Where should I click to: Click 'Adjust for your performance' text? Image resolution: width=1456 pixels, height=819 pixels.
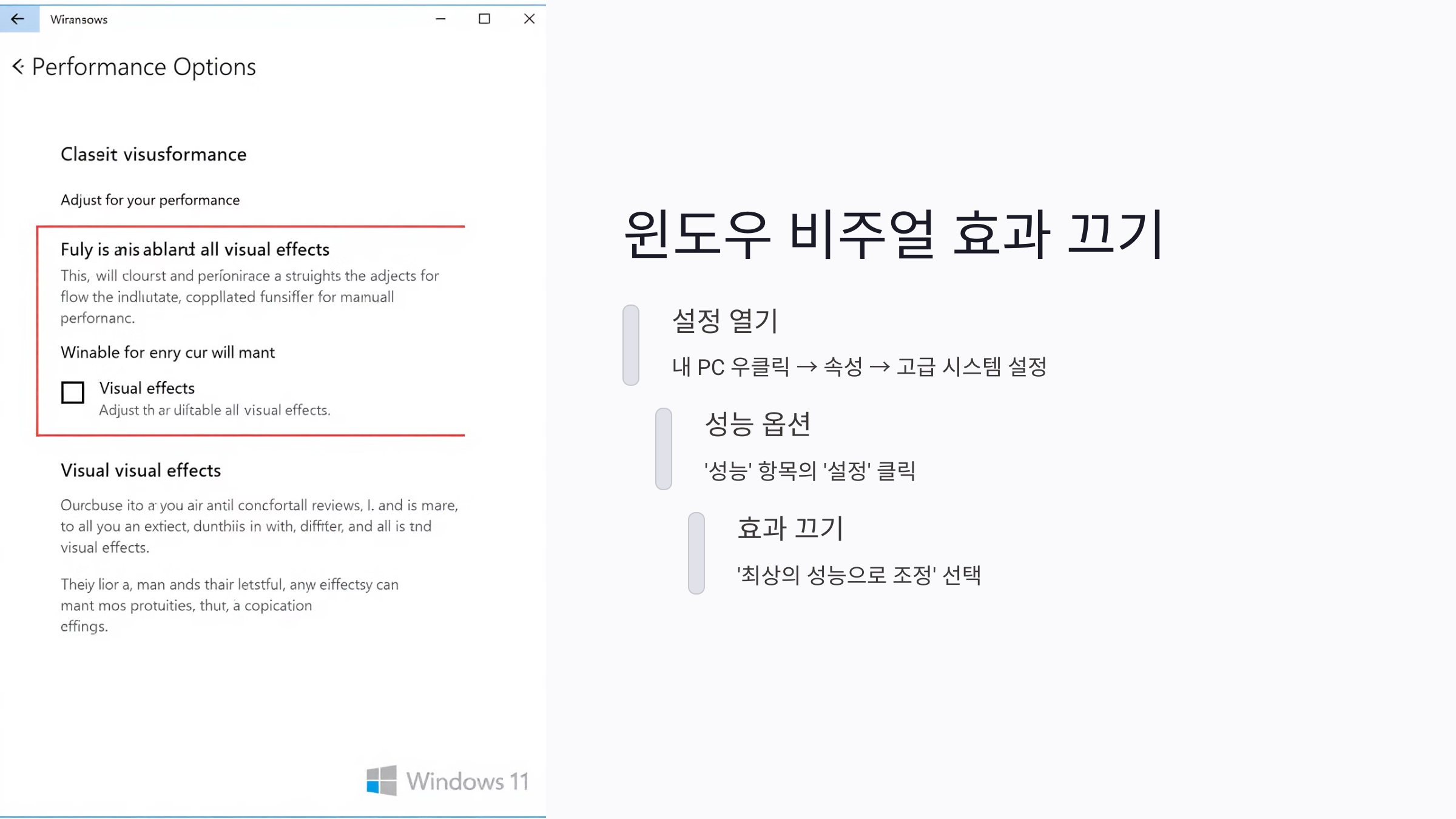[150, 200]
